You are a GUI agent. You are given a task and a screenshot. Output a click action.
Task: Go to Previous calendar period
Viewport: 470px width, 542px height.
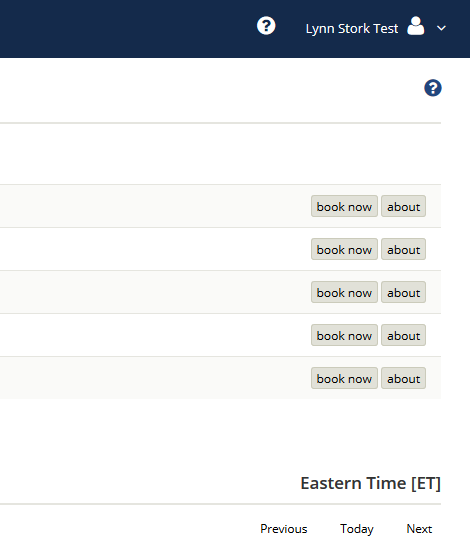284,529
